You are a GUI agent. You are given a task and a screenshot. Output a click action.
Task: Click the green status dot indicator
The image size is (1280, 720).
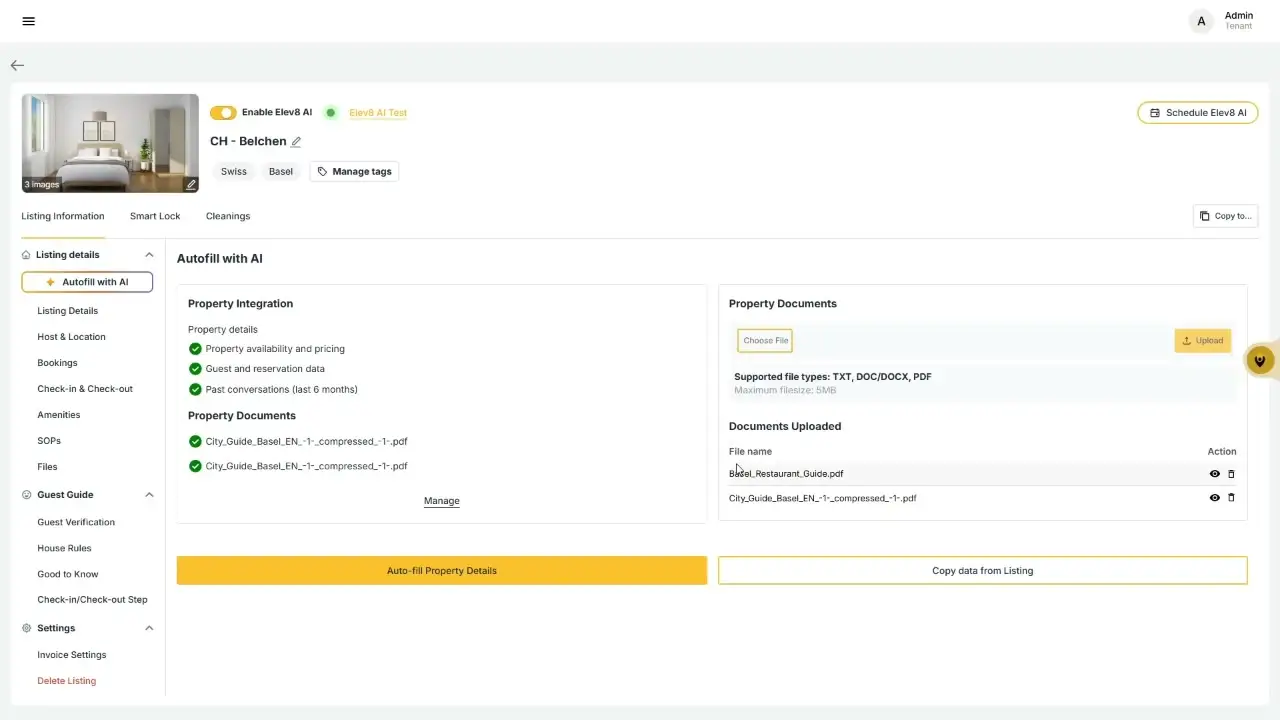pos(331,113)
